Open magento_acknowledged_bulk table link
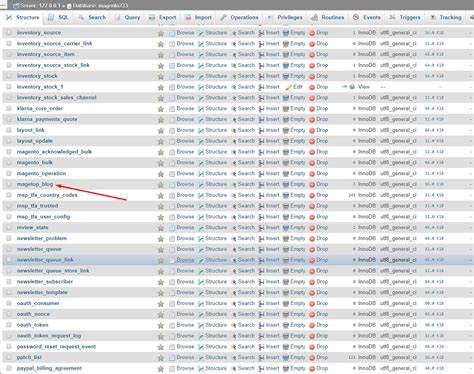This screenshot has width=474, height=374. click(x=54, y=152)
